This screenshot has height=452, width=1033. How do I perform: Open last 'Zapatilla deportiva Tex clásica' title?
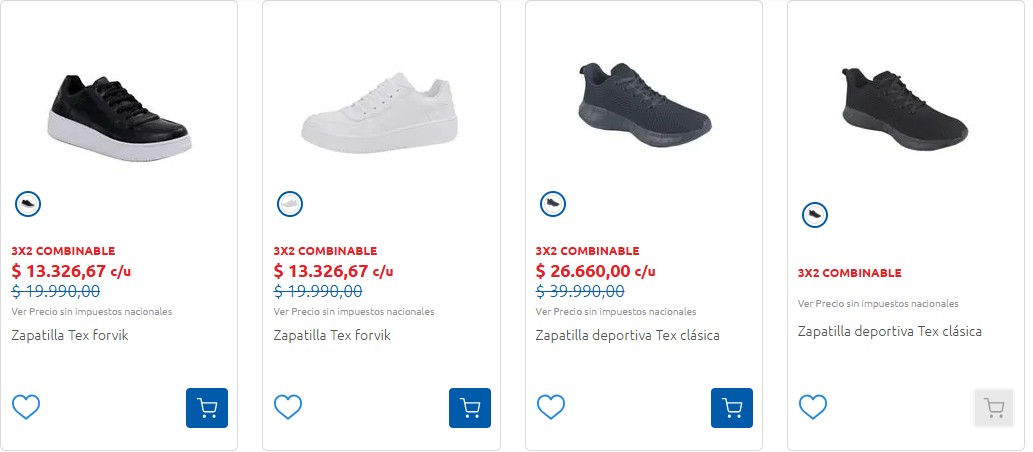click(890, 331)
